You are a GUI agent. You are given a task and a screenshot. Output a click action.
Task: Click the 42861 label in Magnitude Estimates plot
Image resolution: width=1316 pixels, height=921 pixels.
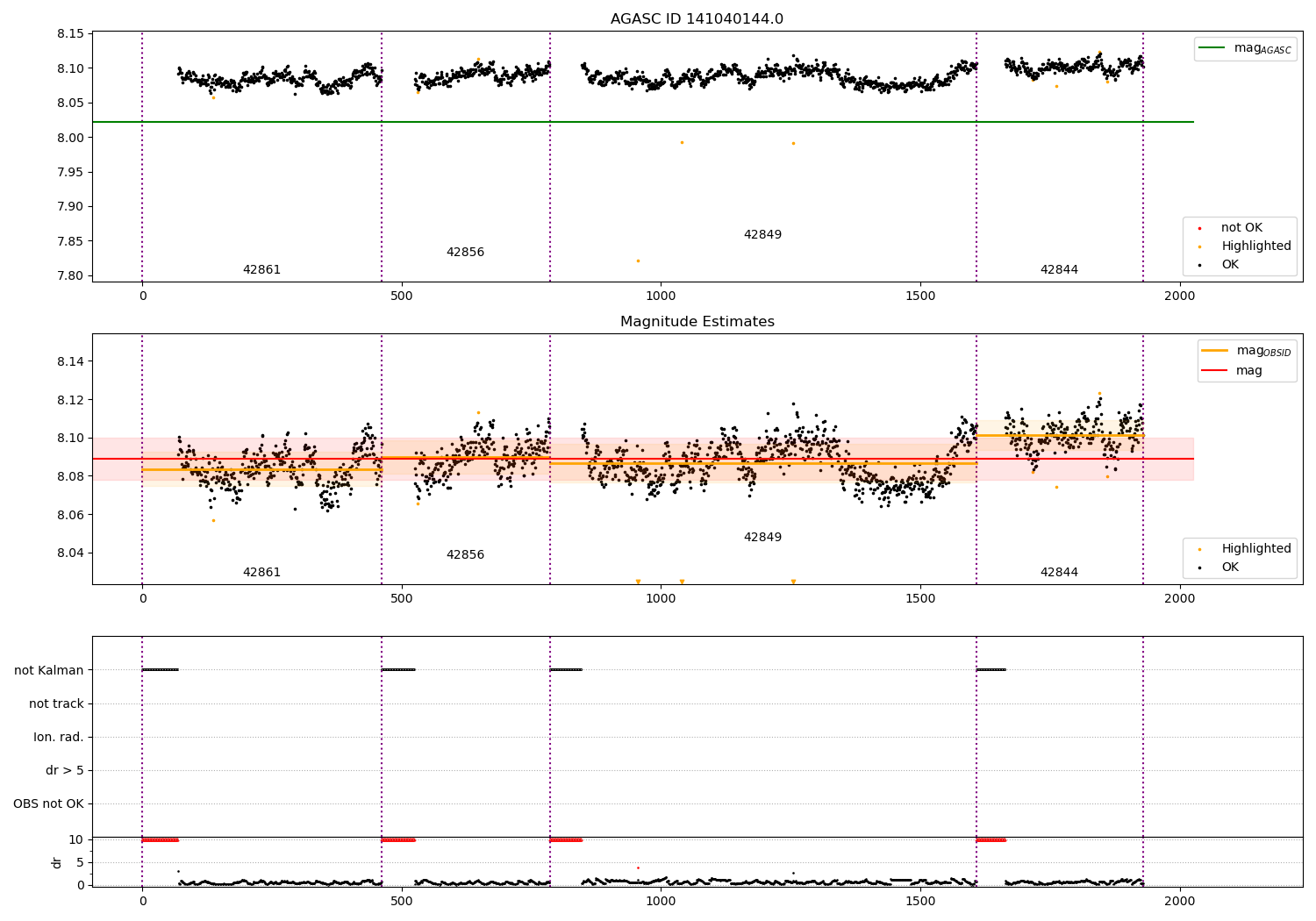261,573
